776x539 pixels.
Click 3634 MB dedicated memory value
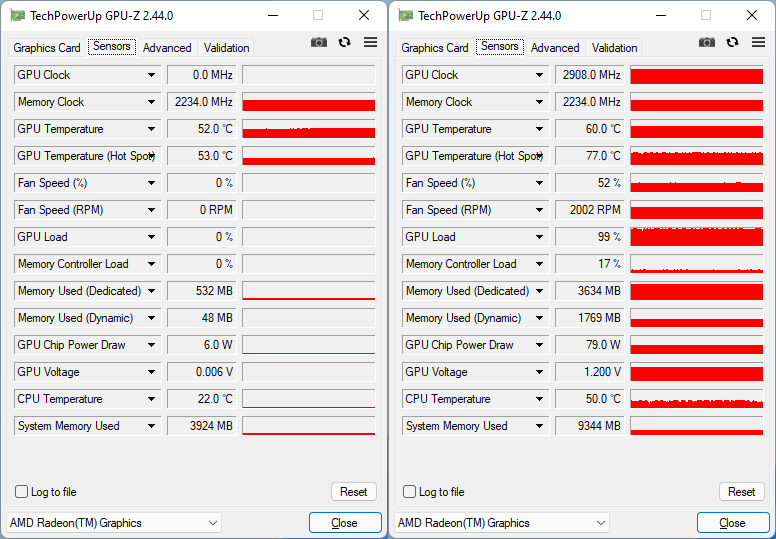[x=590, y=291]
